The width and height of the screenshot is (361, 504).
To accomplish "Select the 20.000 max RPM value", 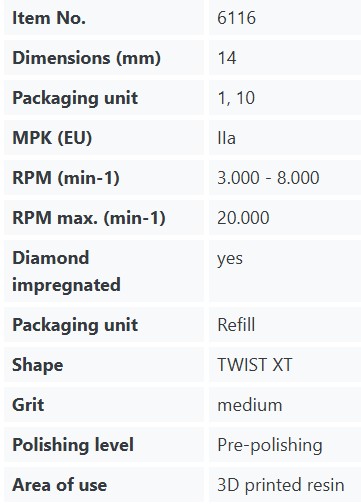I will point(243,218).
